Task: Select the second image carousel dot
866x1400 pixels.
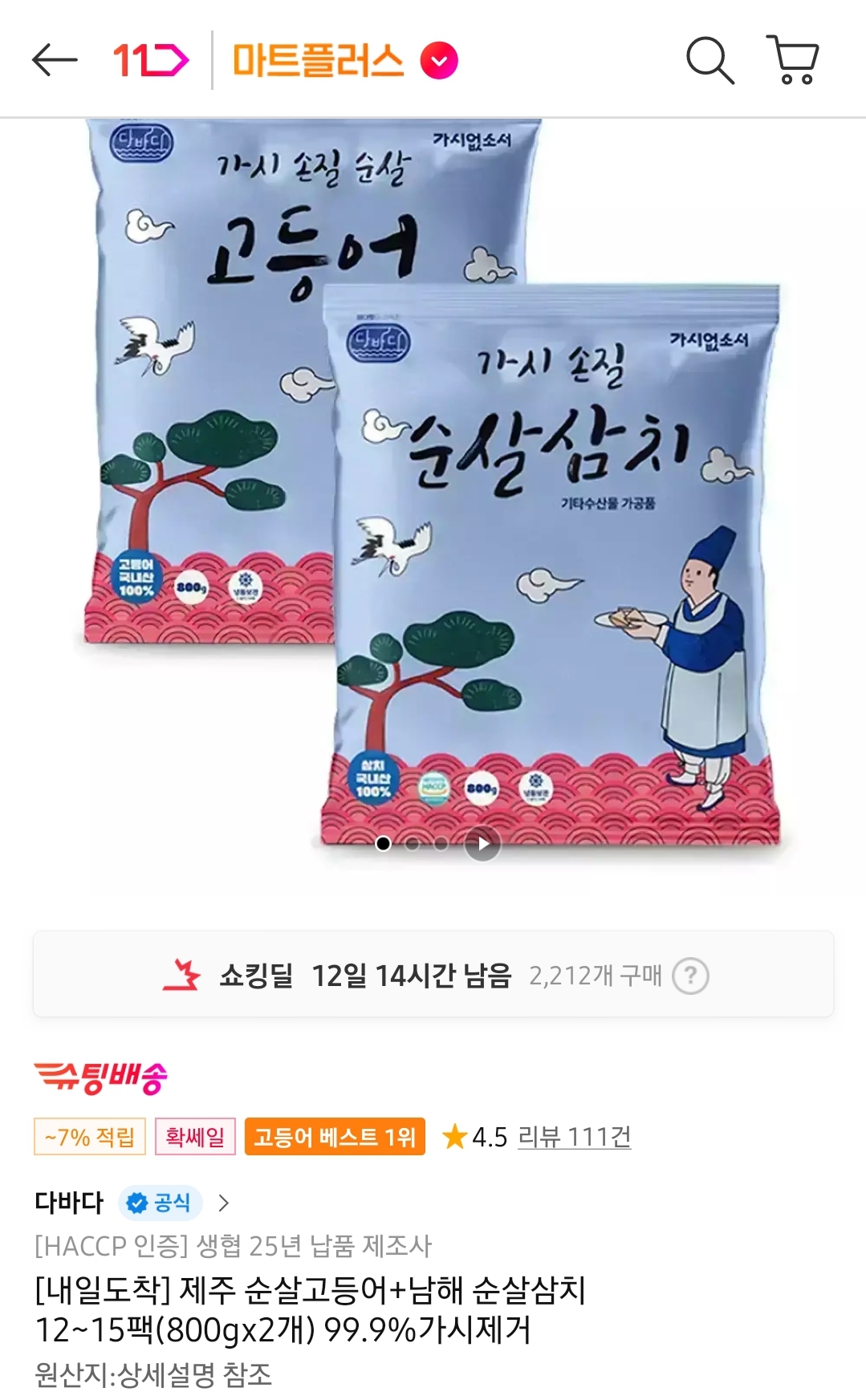Action: point(413,843)
